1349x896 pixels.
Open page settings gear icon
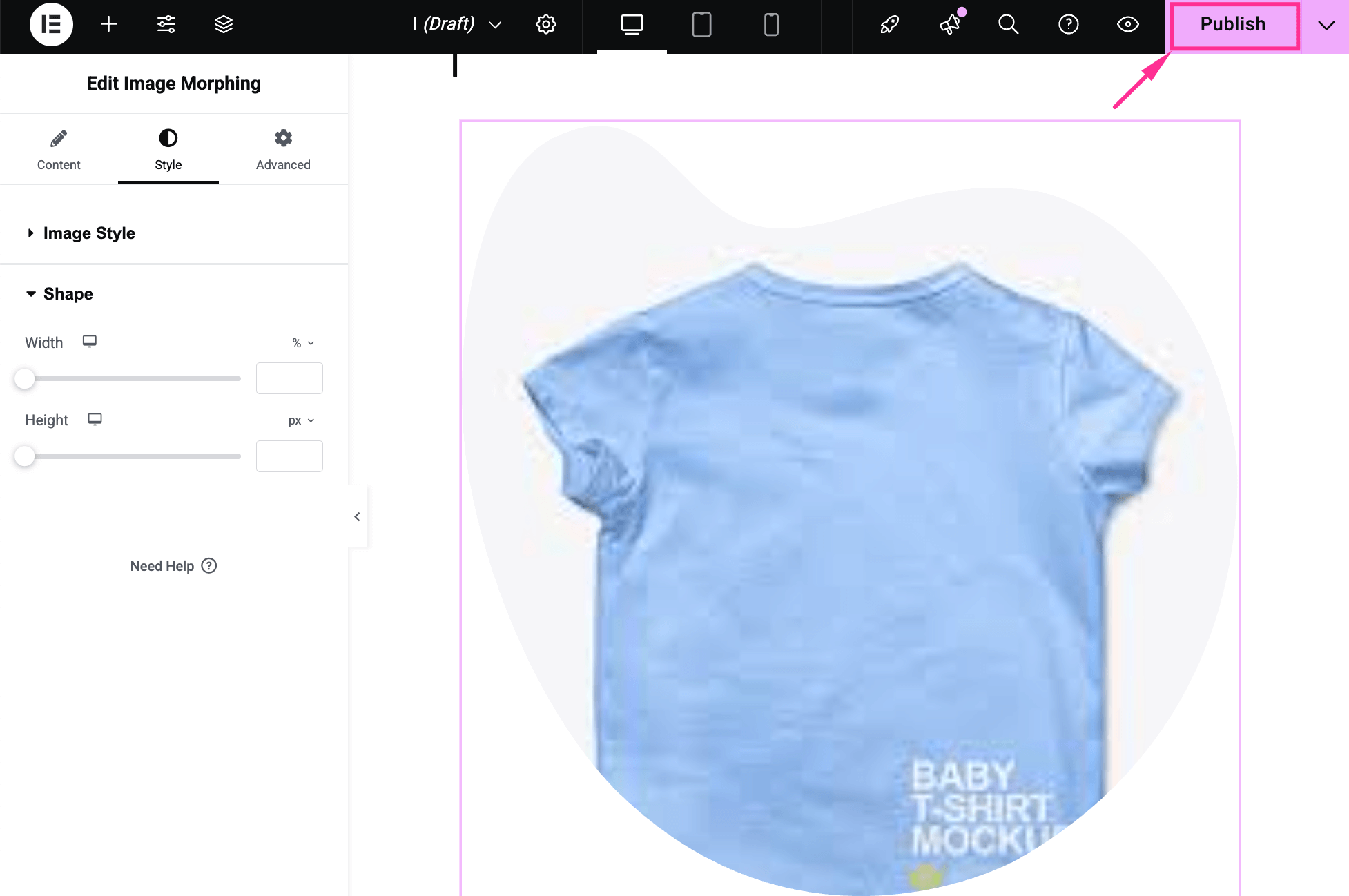(x=545, y=25)
